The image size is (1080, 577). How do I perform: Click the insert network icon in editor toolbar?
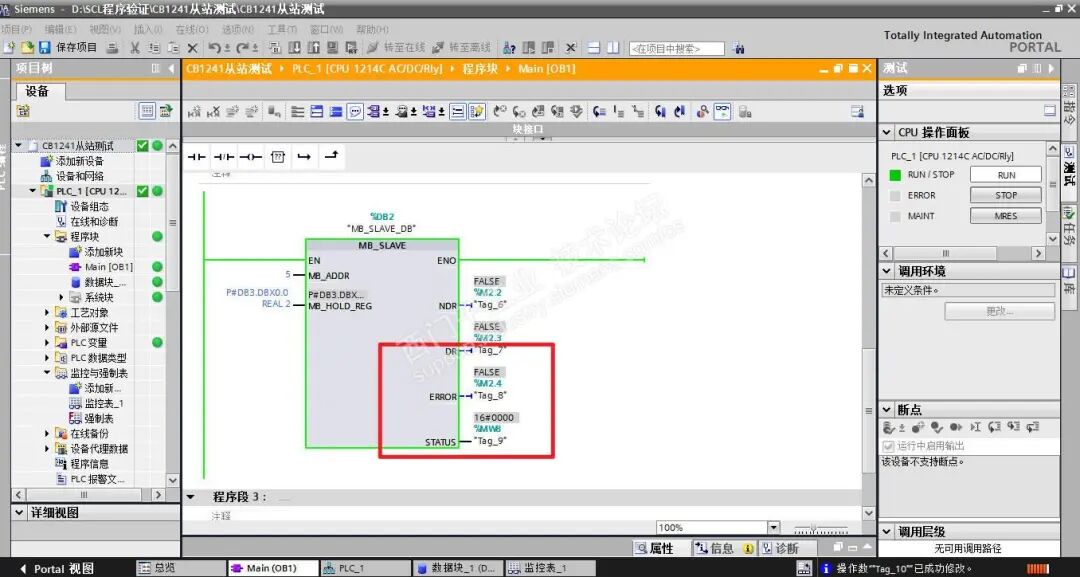pyautogui.click(x=194, y=112)
